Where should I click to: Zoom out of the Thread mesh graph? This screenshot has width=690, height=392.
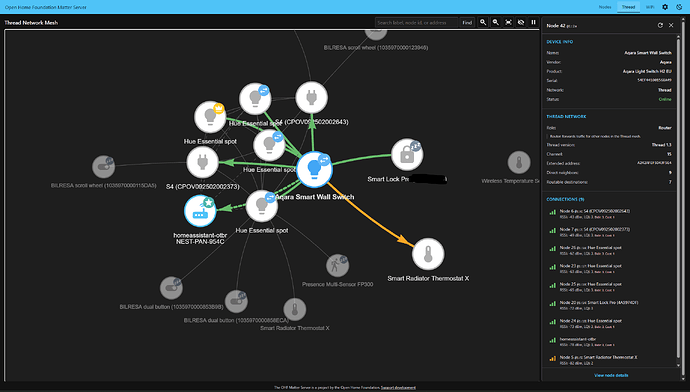(x=495, y=22)
